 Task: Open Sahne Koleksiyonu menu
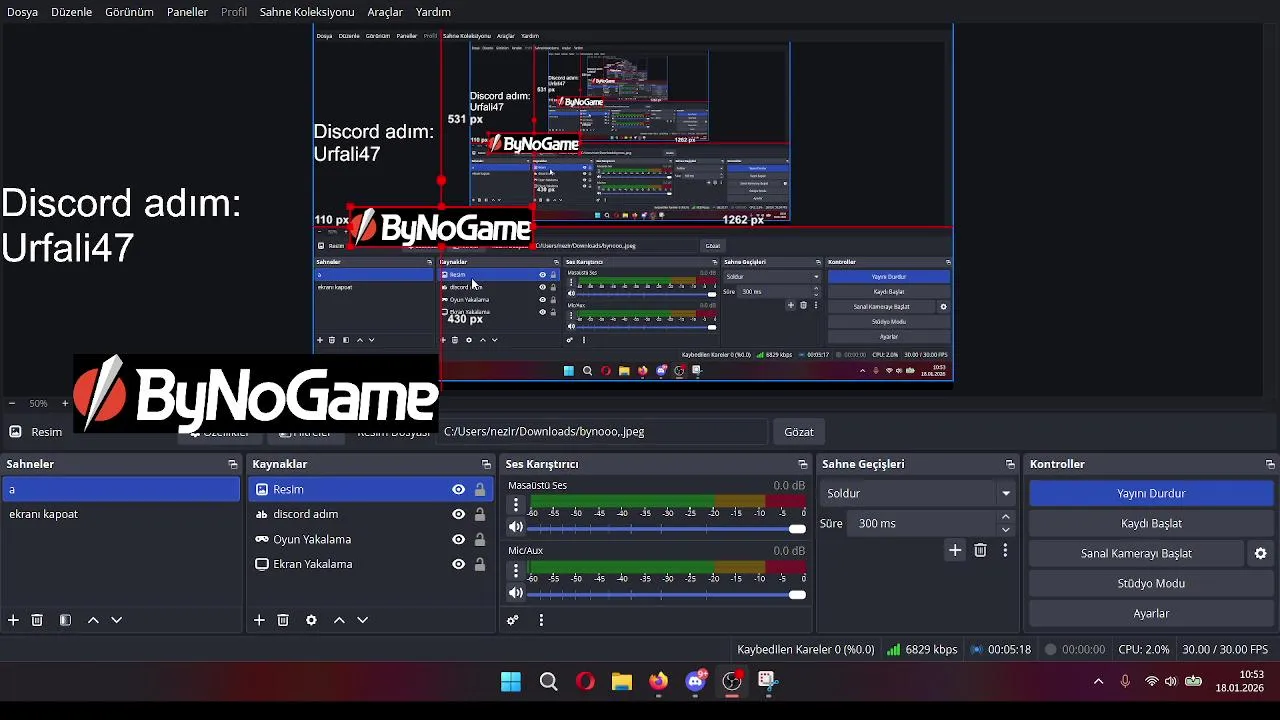[x=307, y=12]
